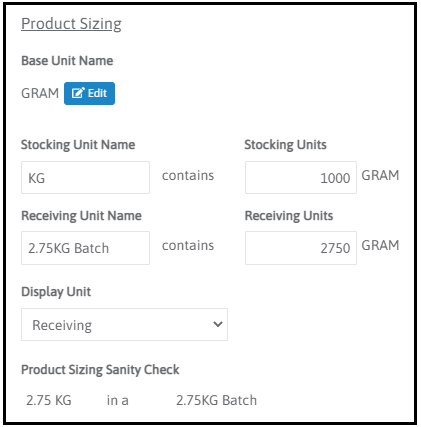Click the Stocking Units label
The height and width of the screenshot is (427, 421).
[285, 145]
